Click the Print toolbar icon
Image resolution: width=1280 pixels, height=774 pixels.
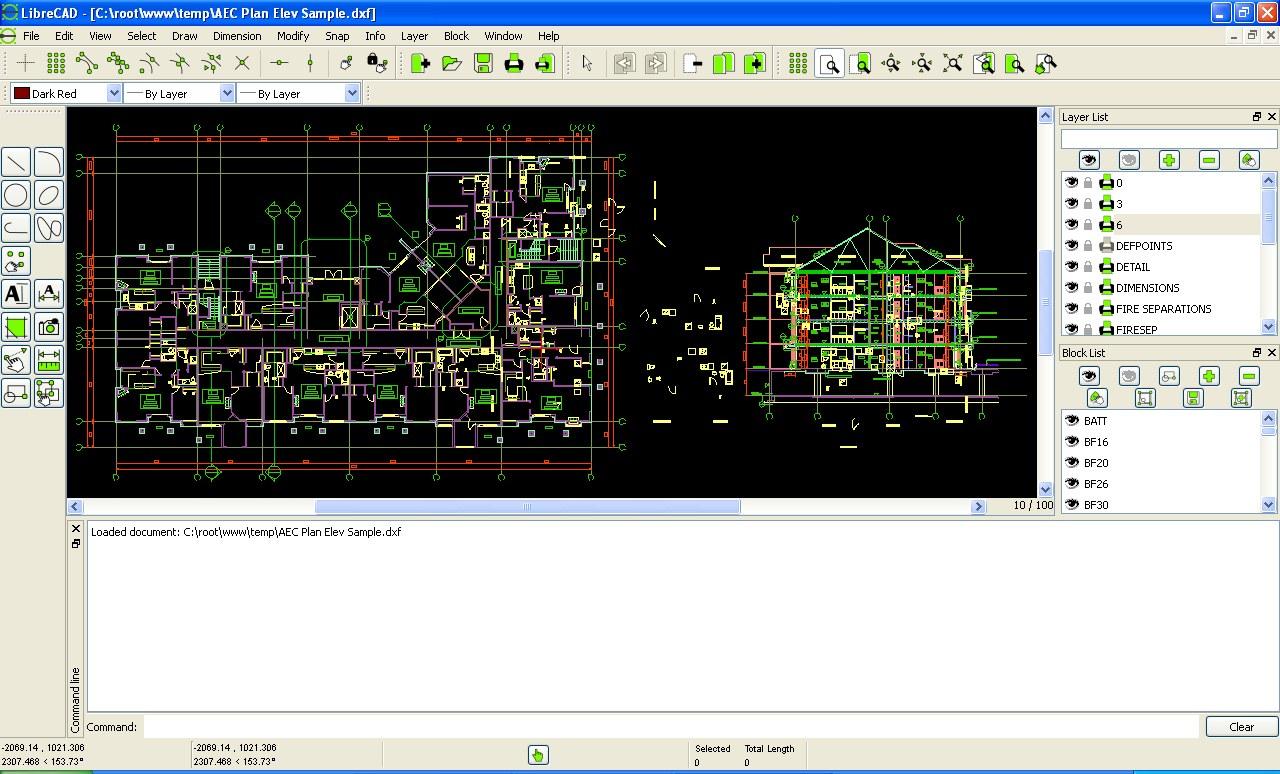point(513,62)
